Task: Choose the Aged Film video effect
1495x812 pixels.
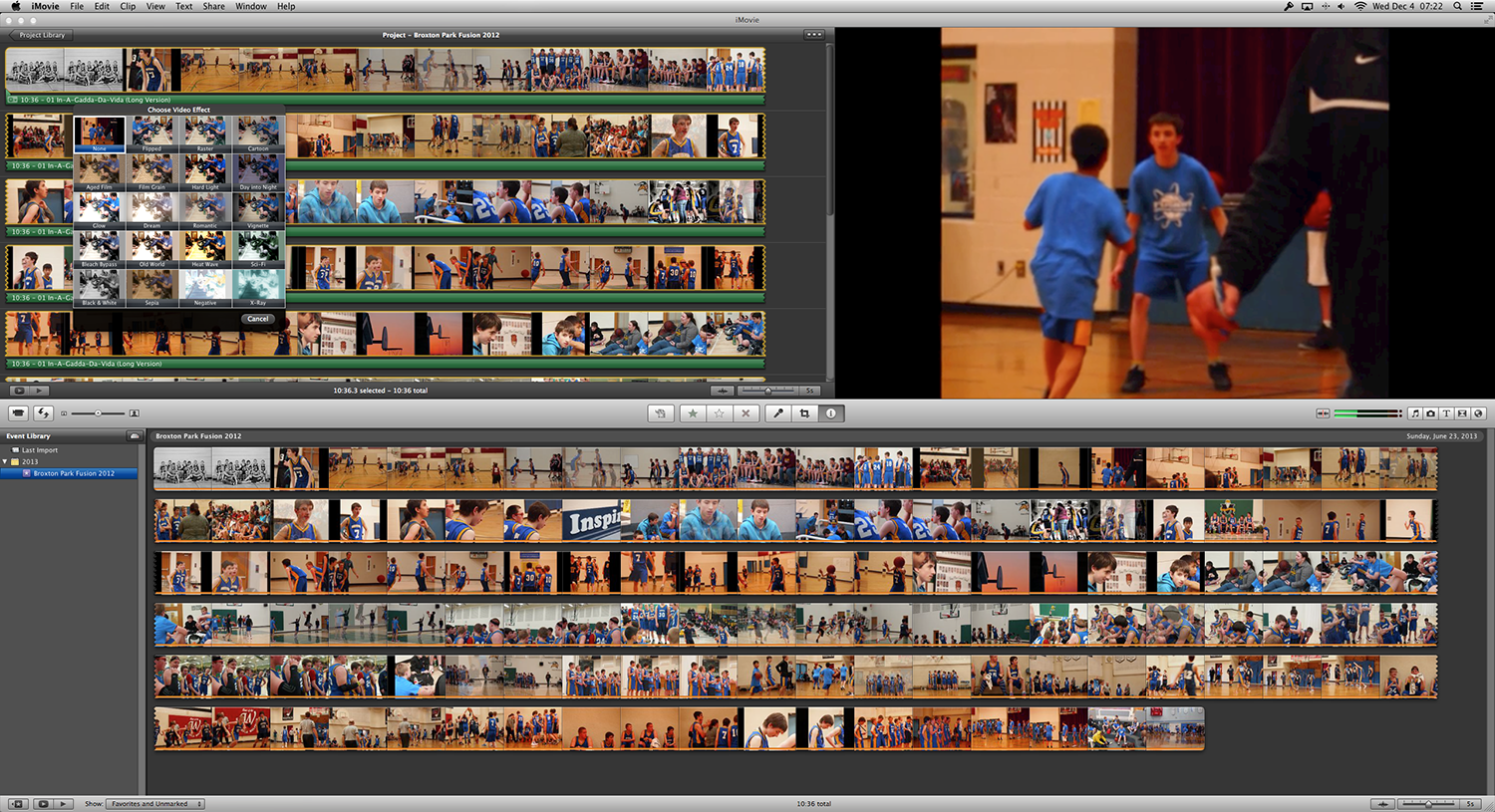Action: (x=99, y=172)
